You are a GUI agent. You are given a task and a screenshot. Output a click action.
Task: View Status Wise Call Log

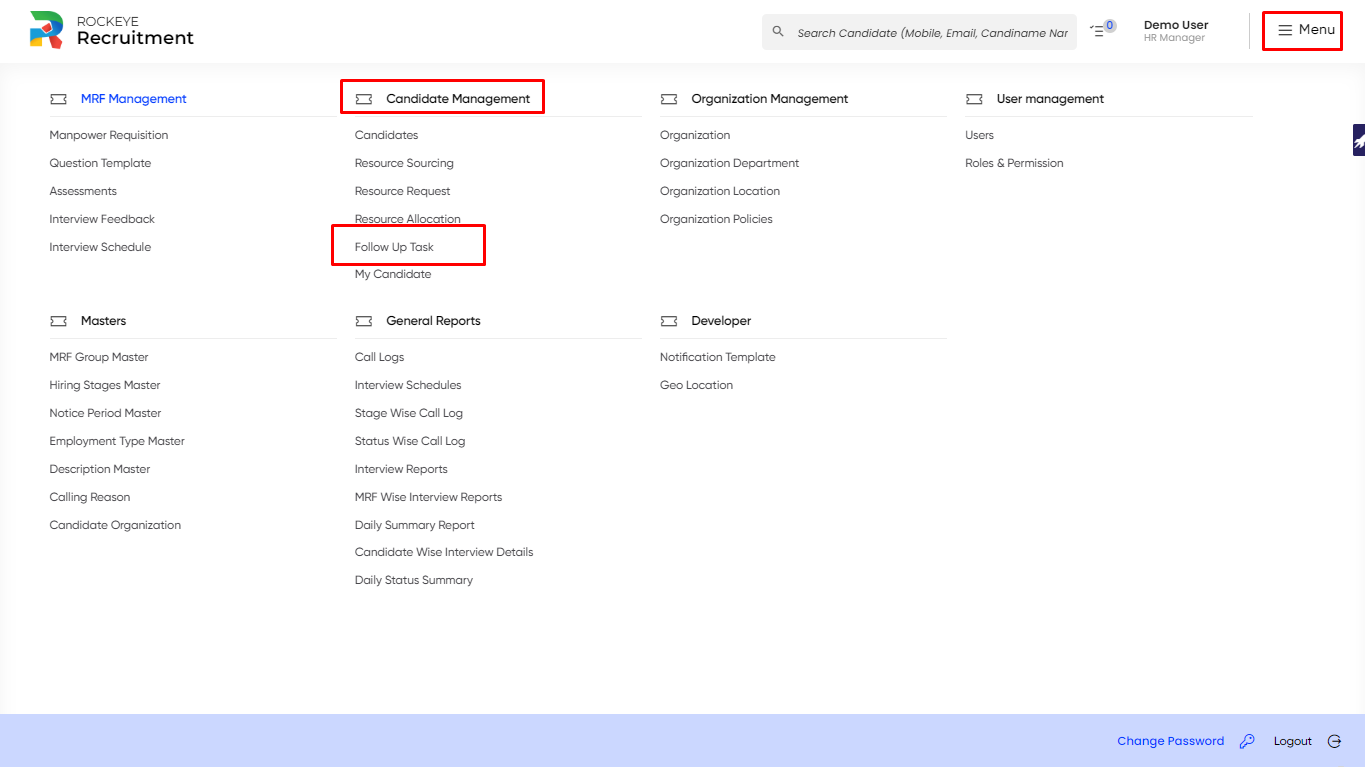click(x=410, y=441)
